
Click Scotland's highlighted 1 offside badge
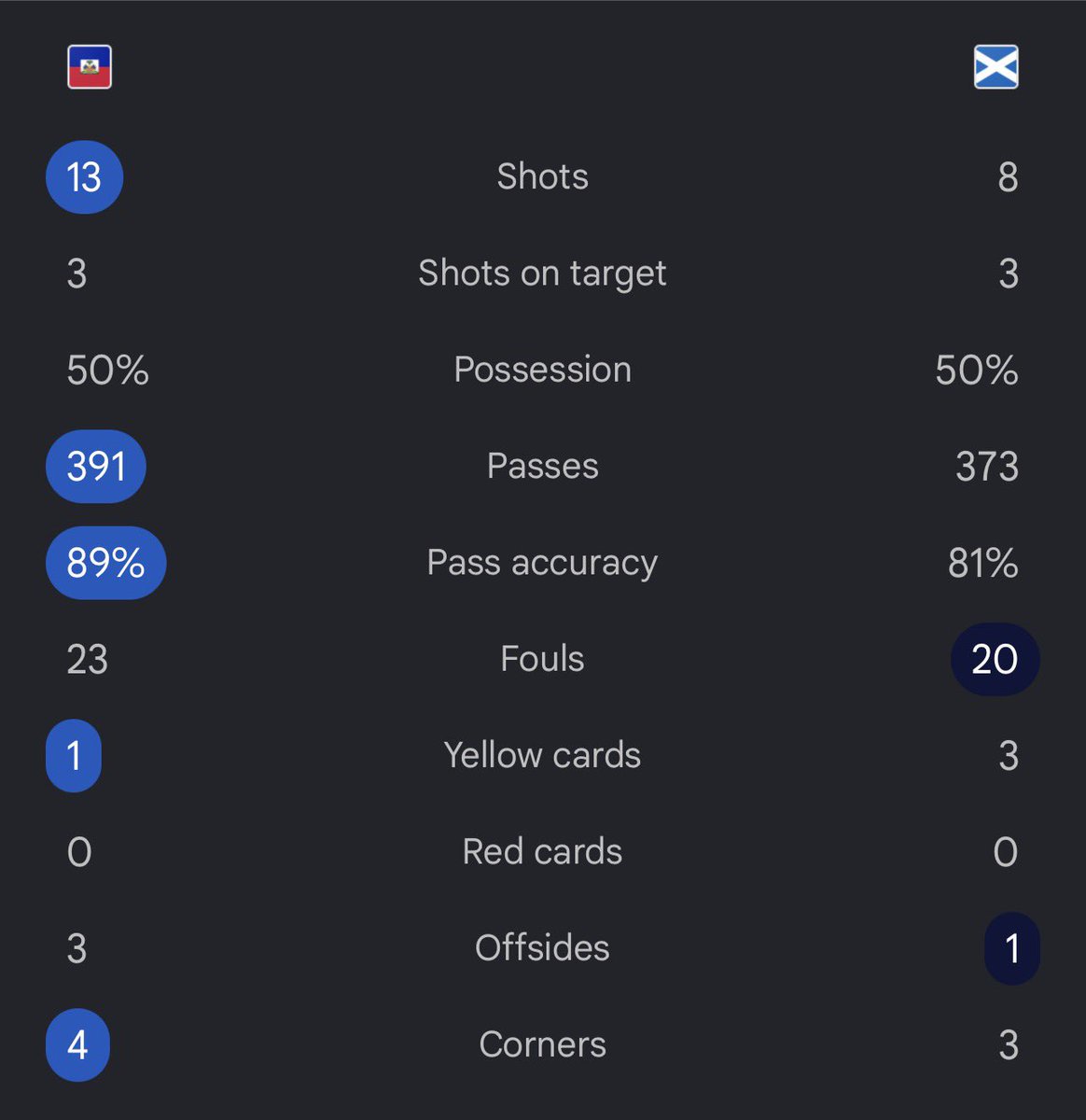[1012, 948]
